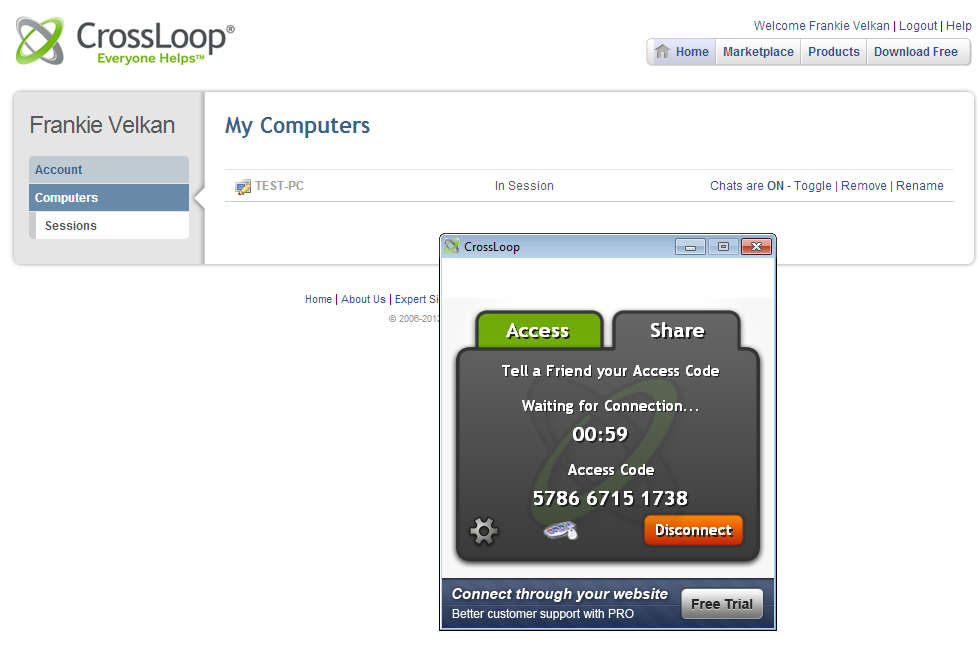Click the CrossLoop window title bar icon
This screenshot has height=658, width=979.
(451, 247)
